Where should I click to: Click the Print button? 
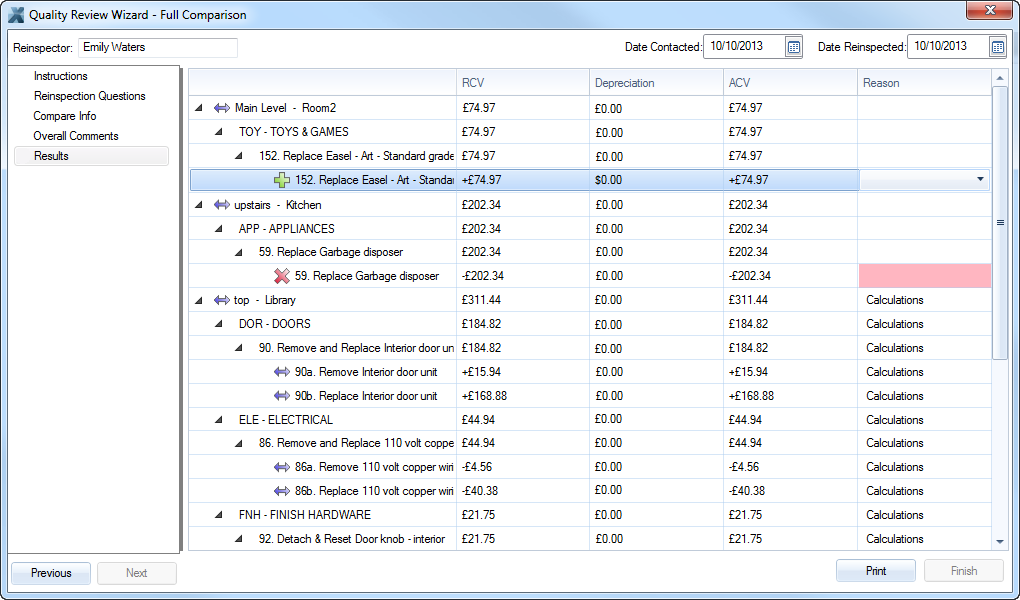click(x=875, y=572)
